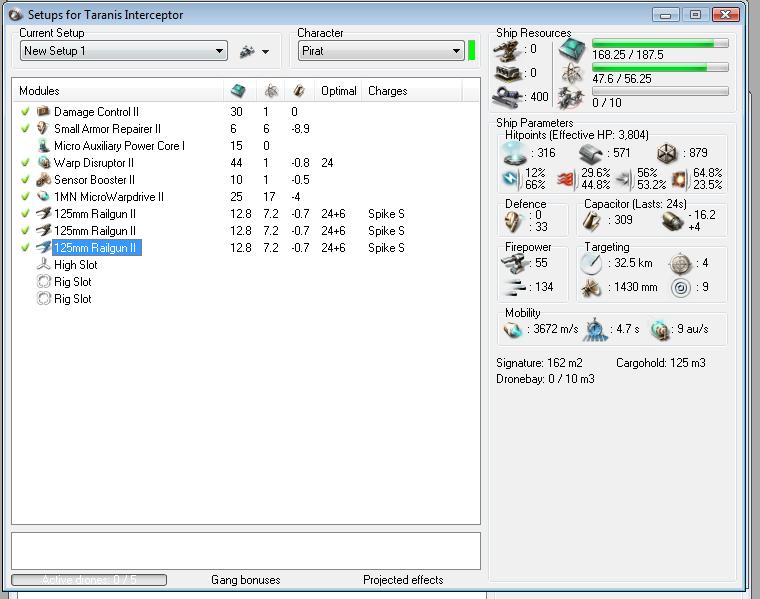Click the launcher hardpoints icon

[507, 74]
